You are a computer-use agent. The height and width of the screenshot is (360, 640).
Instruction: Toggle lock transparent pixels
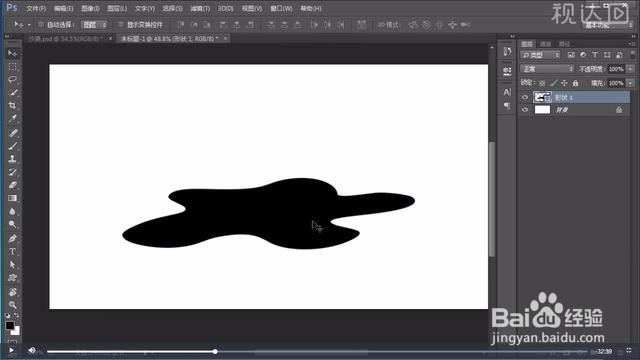click(x=542, y=83)
